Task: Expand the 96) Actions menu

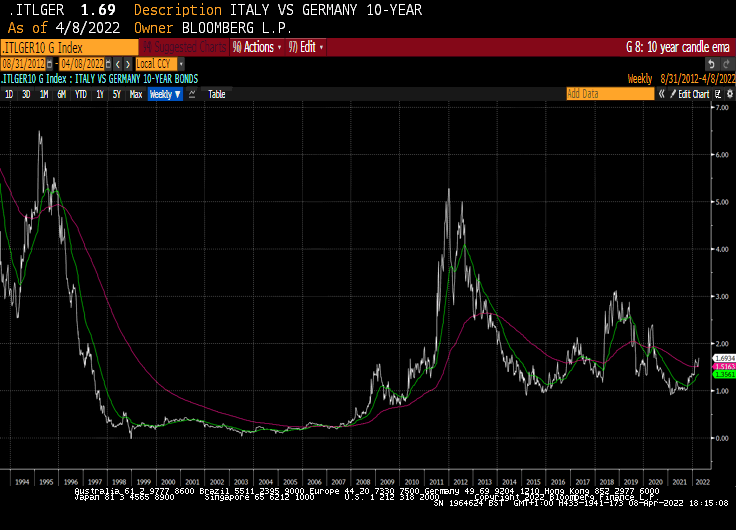Action: (x=257, y=47)
